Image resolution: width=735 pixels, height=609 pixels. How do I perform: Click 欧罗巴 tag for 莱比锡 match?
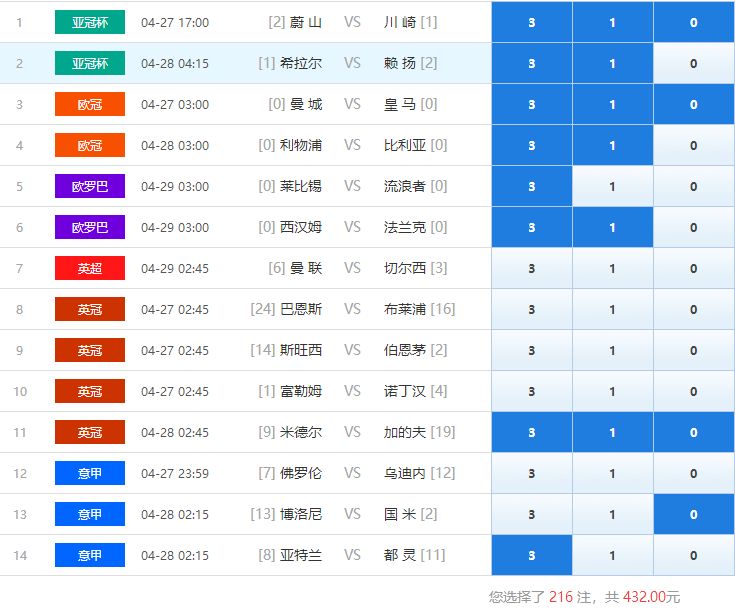click(x=90, y=186)
